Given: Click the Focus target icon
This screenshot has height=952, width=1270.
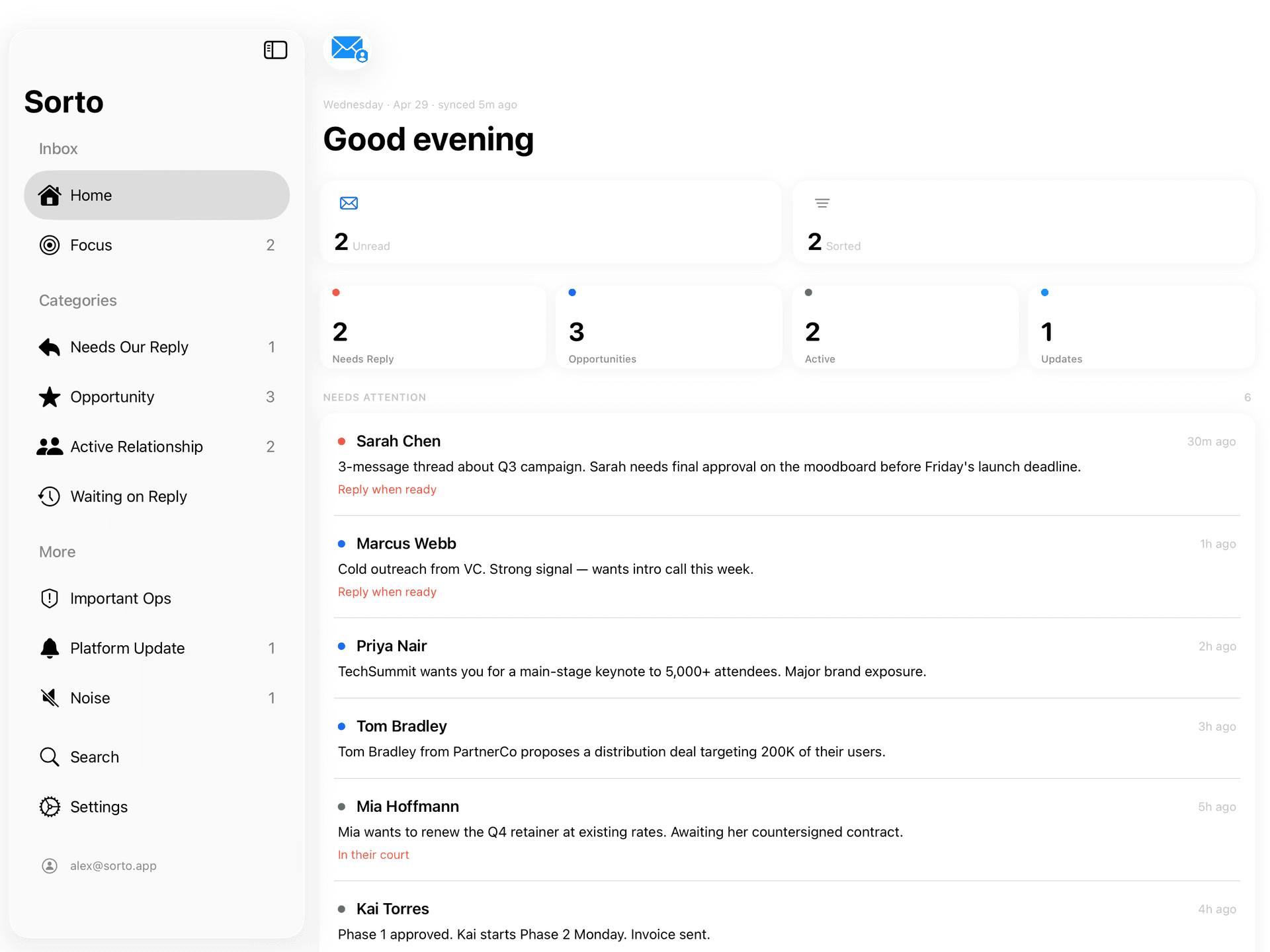Looking at the screenshot, I should coord(50,245).
